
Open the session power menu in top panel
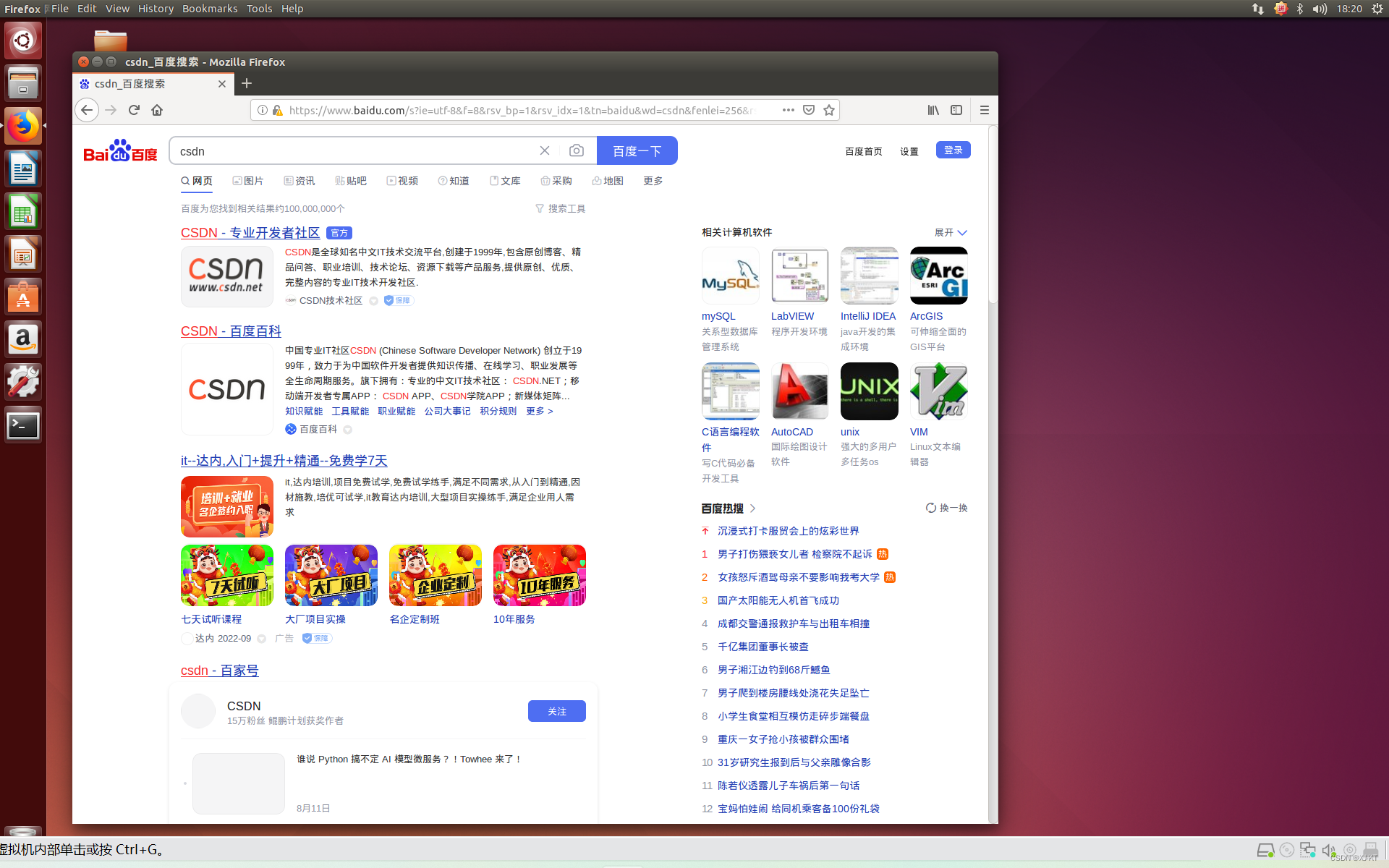(1377, 9)
